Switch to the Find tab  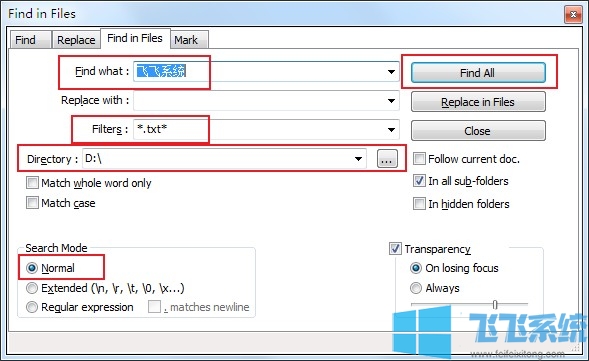click(x=26, y=40)
